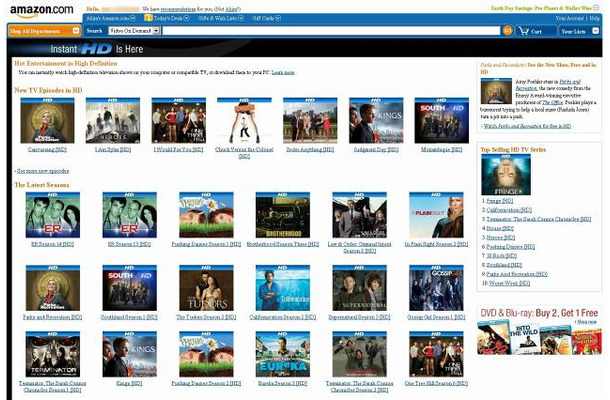This screenshot has width=610, height=400.
Task: Open Your Account in the top navigation
Action: coord(570,18)
